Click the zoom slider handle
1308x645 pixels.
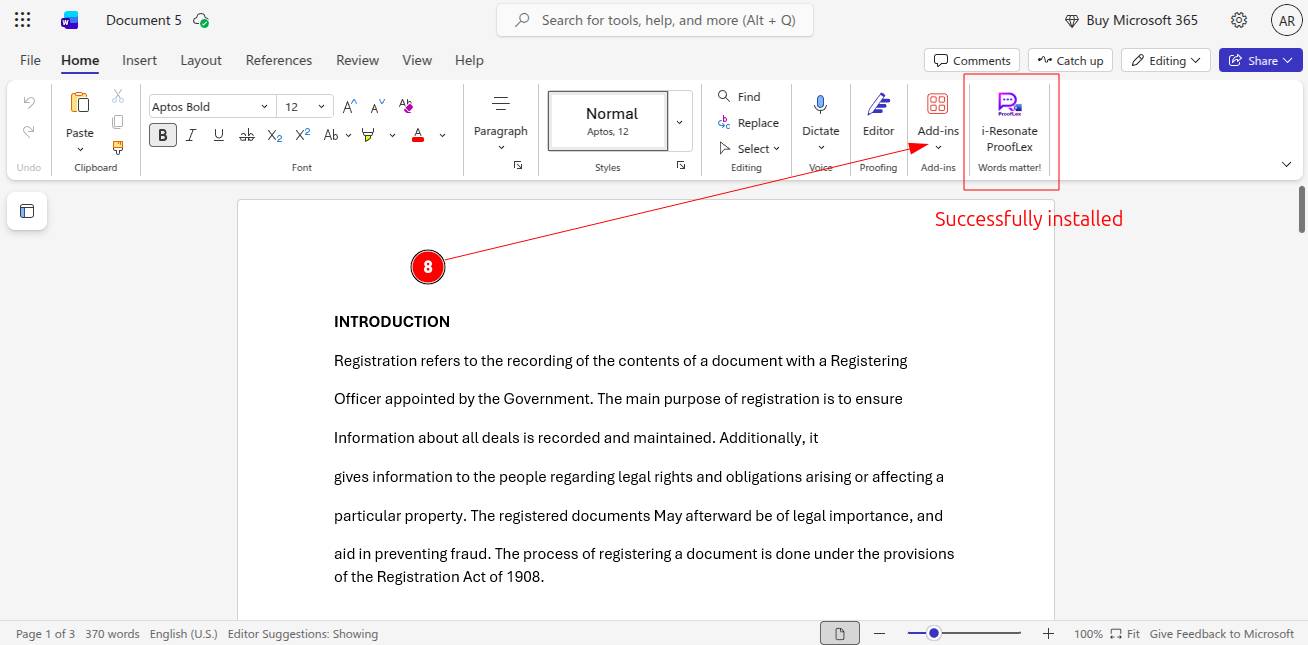pyautogui.click(x=934, y=633)
